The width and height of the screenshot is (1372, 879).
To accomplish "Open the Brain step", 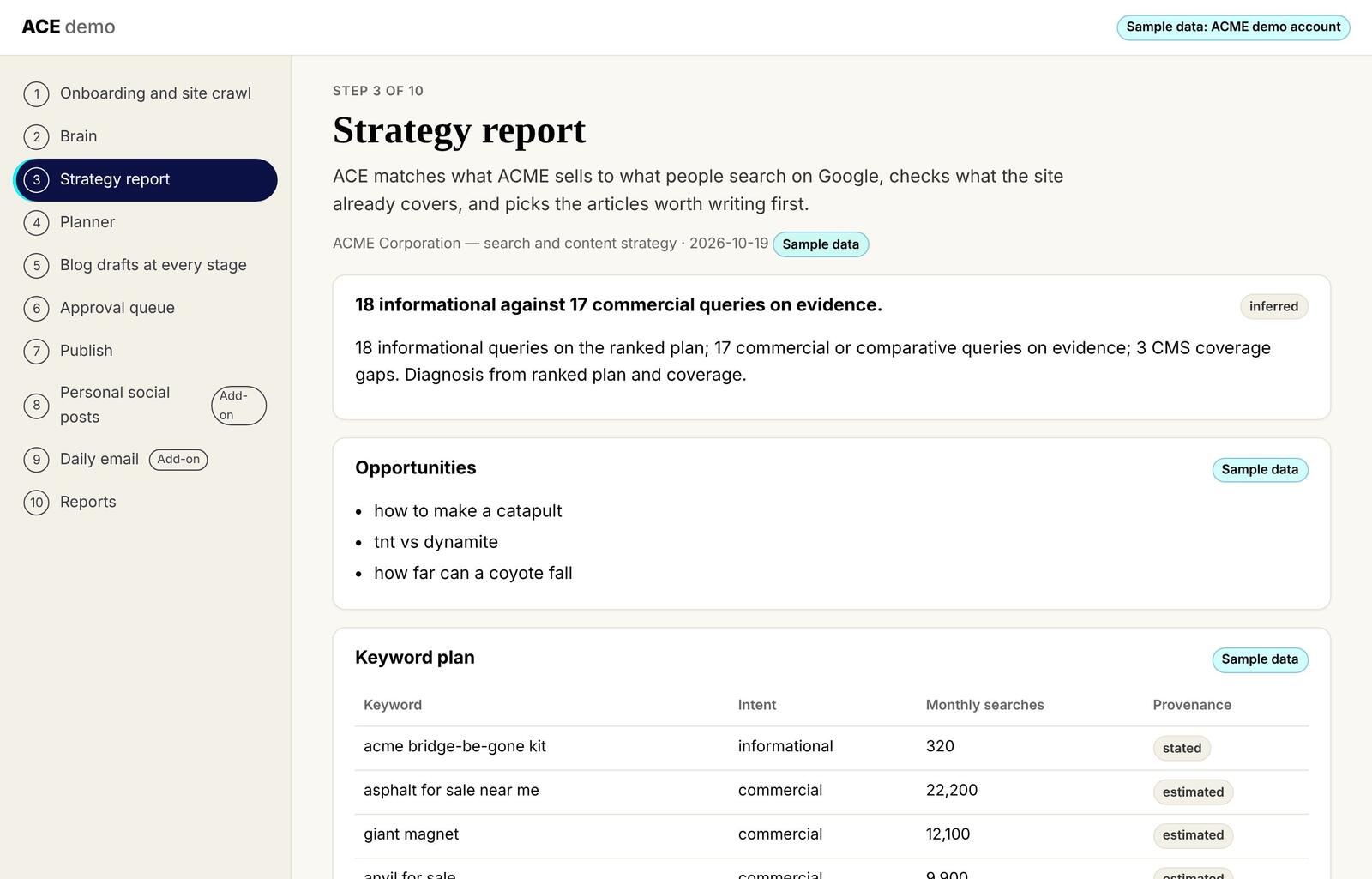I will pos(146,136).
